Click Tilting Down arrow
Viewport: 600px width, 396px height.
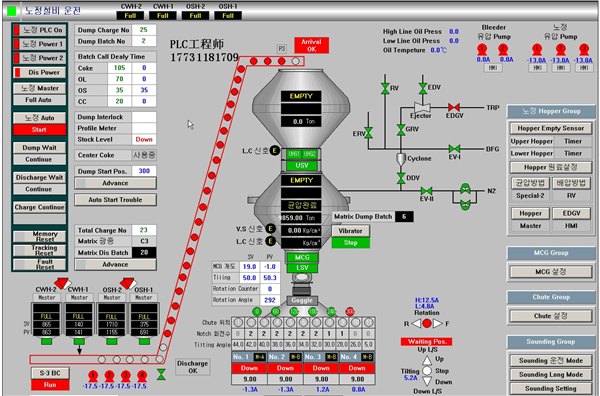click(427, 381)
